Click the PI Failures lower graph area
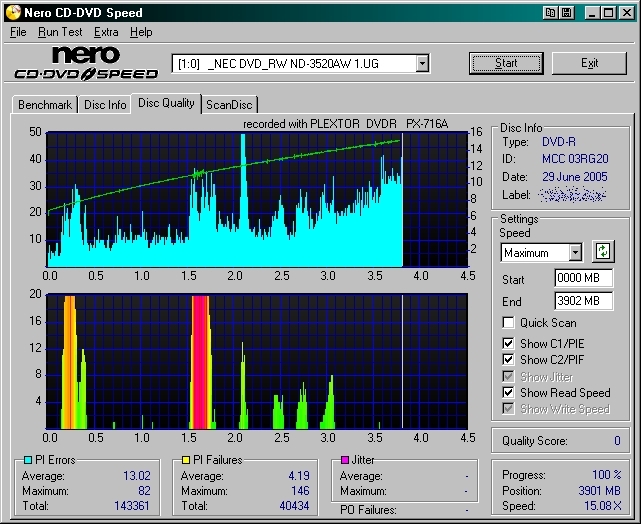 pyautogui.click(x=257, y=361)
